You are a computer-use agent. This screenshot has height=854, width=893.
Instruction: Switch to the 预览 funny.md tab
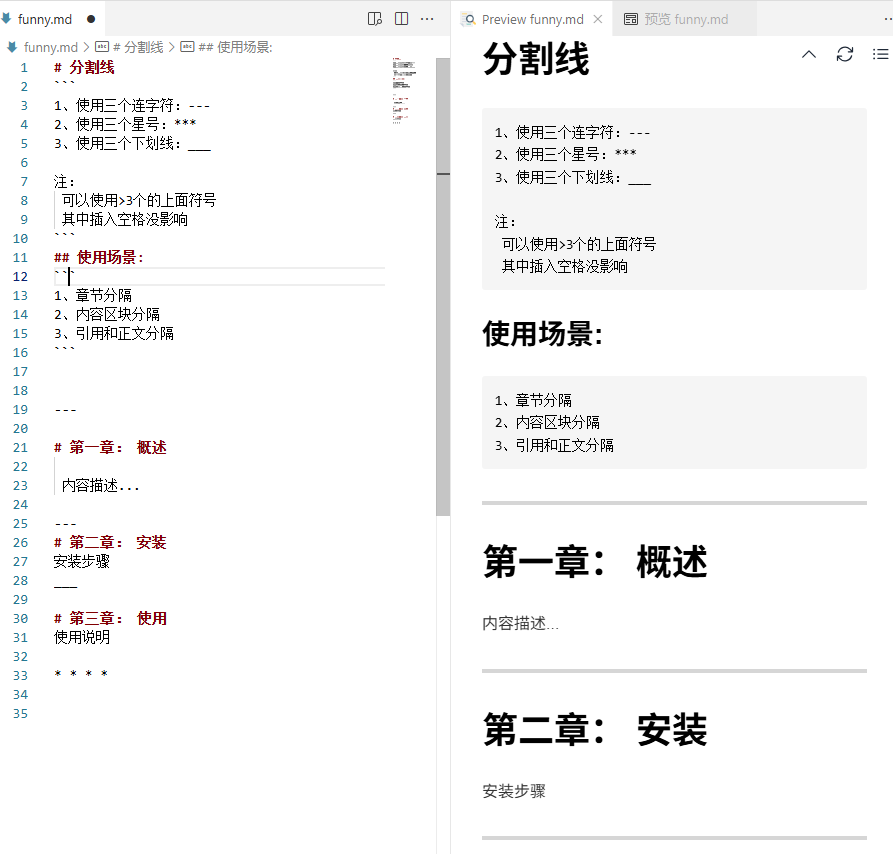click(x=686, y=19)
